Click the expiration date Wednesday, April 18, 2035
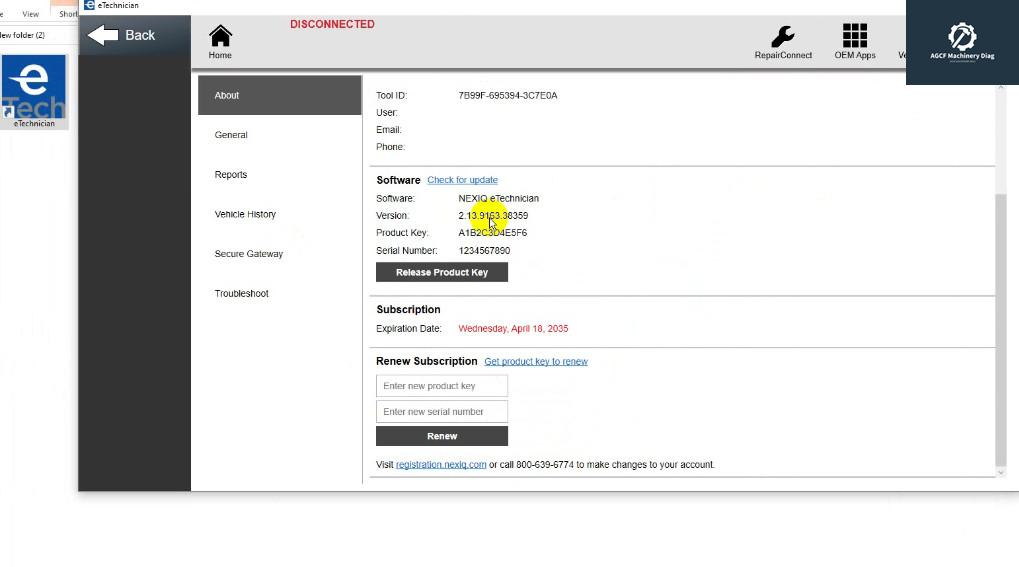Screen dimensions: 1019x567 click(513, 328)
